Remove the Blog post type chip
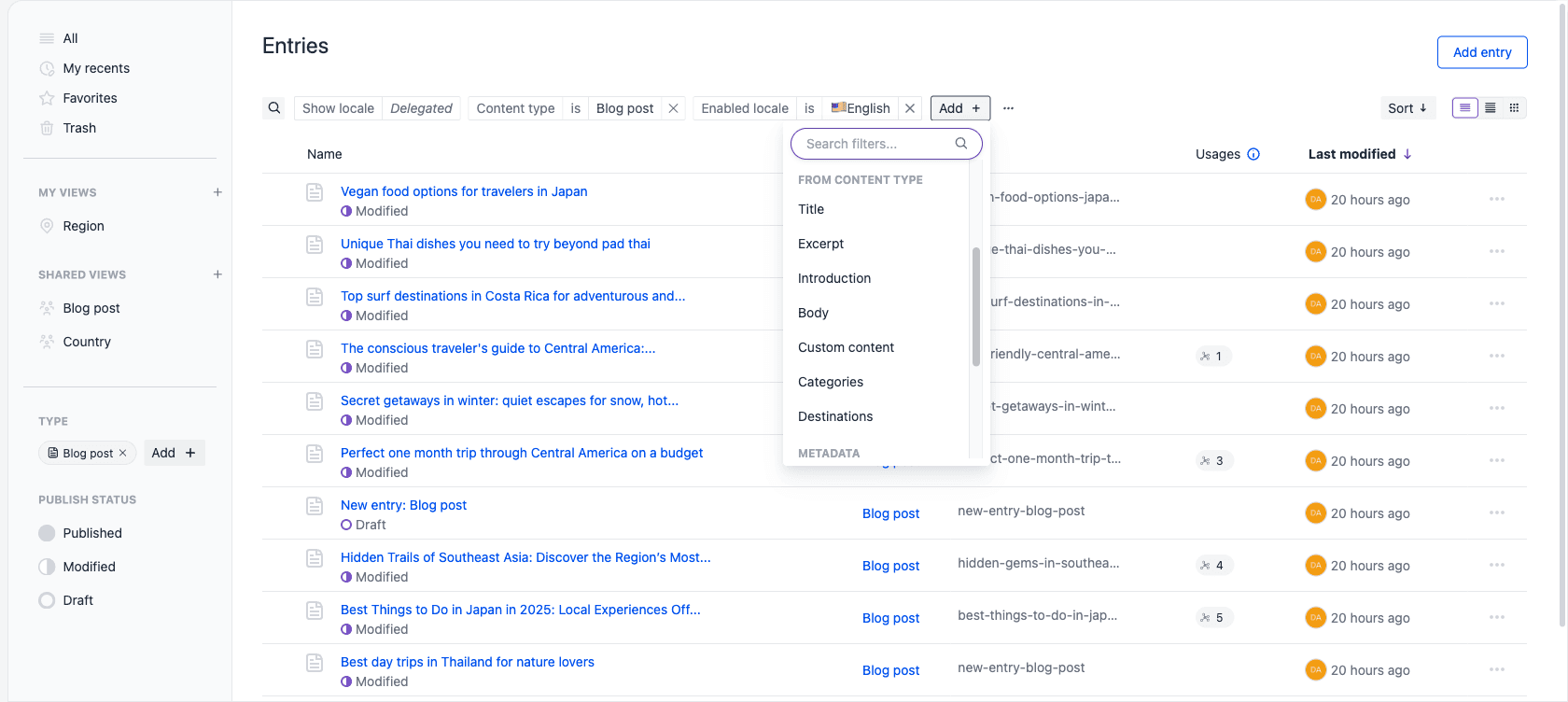 [122, 453]
